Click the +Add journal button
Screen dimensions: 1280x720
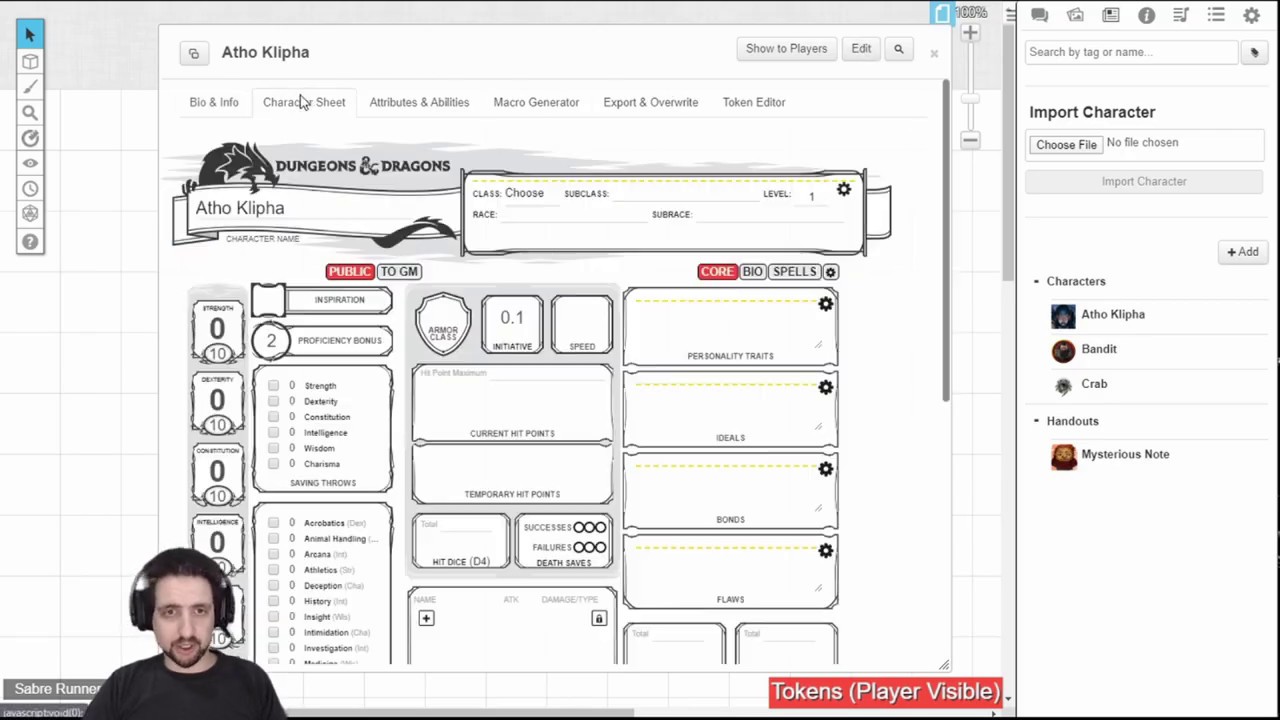1243,252
